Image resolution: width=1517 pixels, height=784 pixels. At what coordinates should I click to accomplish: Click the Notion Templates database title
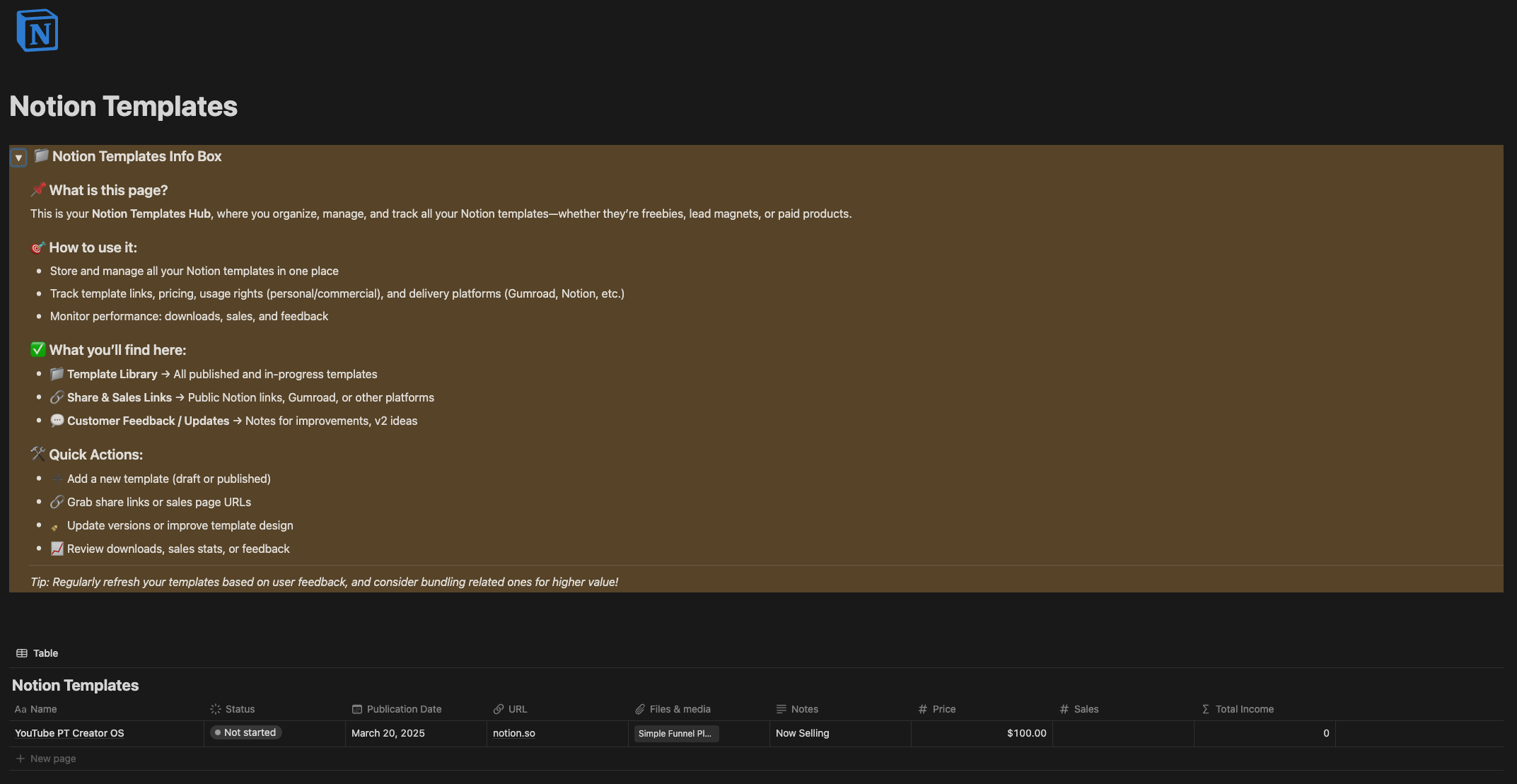tap(76, 685)
